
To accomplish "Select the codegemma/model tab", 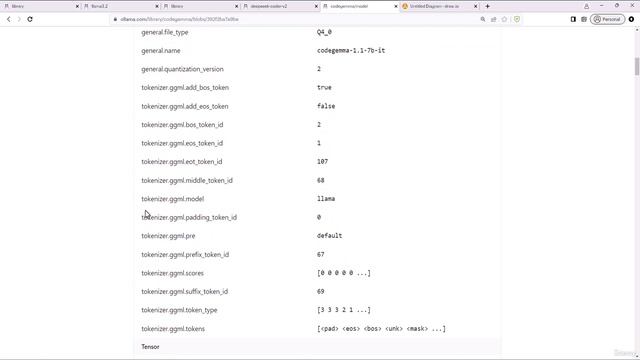I will tap(359, 6).
